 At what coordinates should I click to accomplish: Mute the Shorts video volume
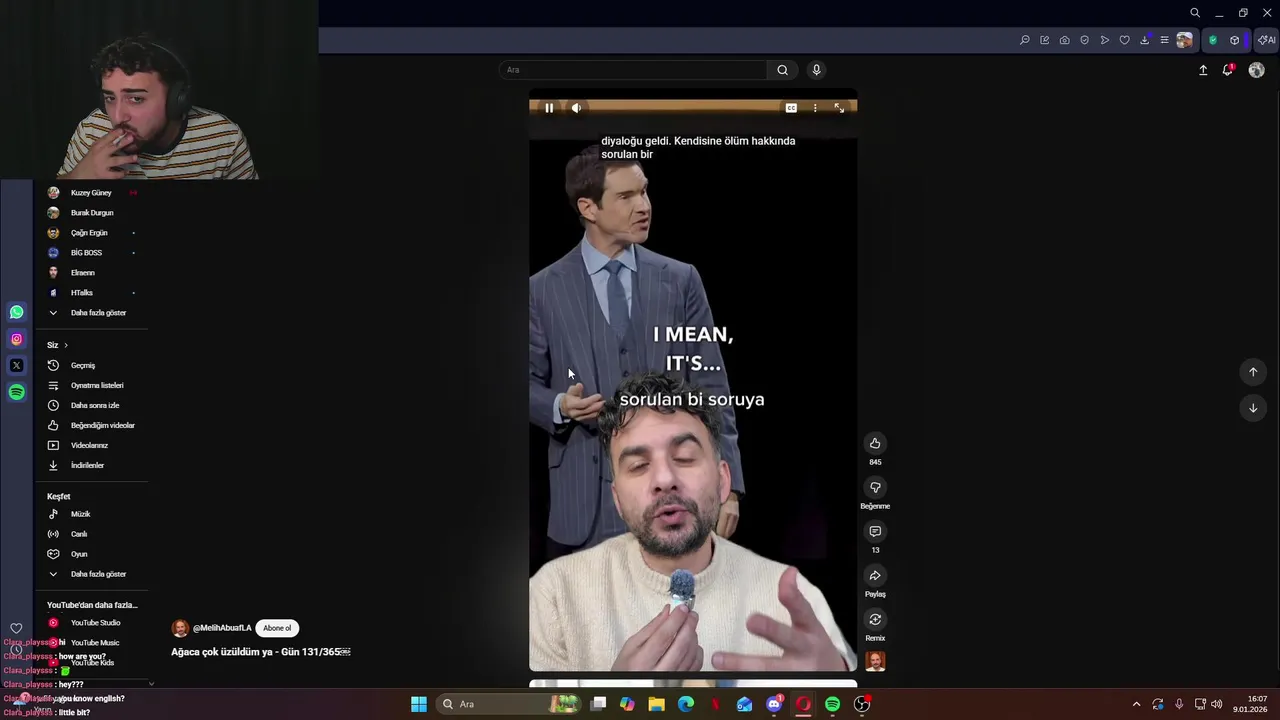576,108
